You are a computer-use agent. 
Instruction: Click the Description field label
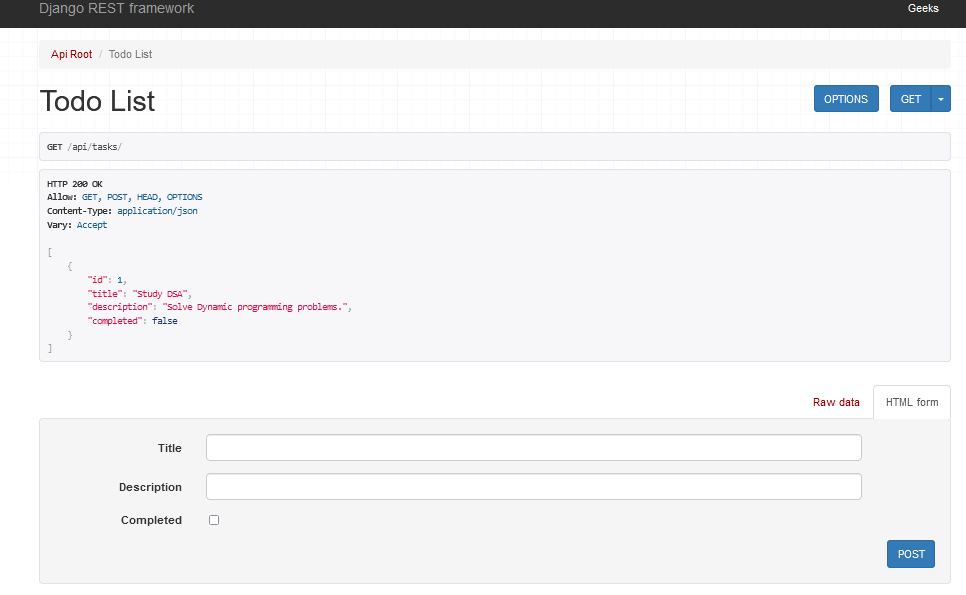click(150, 487)
